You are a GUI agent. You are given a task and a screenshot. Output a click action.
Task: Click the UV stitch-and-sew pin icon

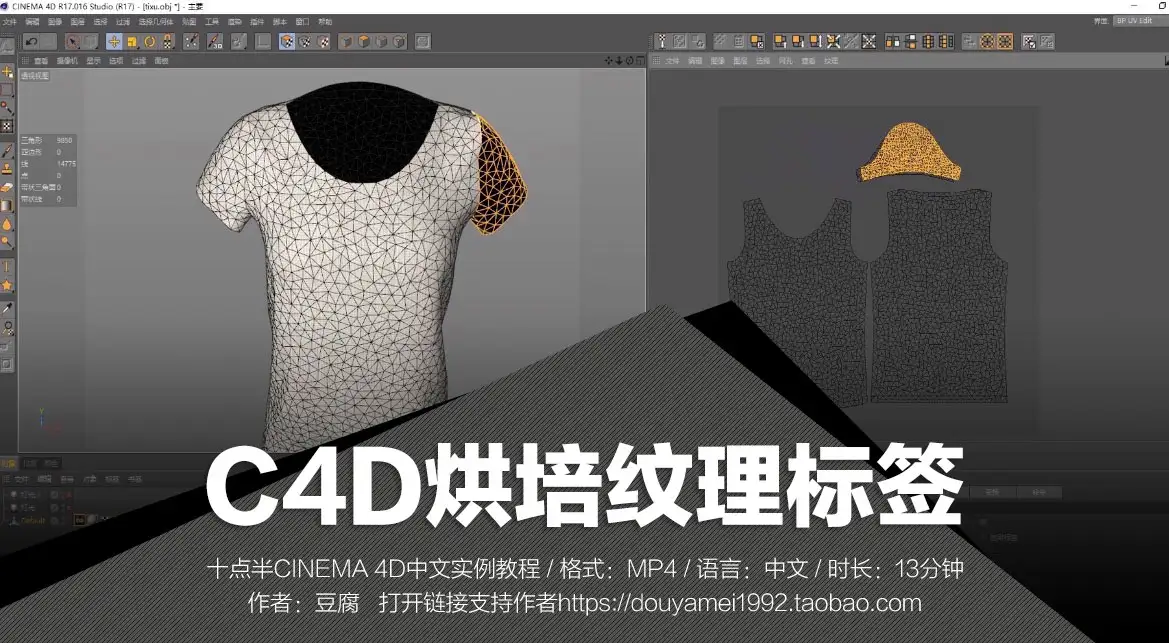661,42
